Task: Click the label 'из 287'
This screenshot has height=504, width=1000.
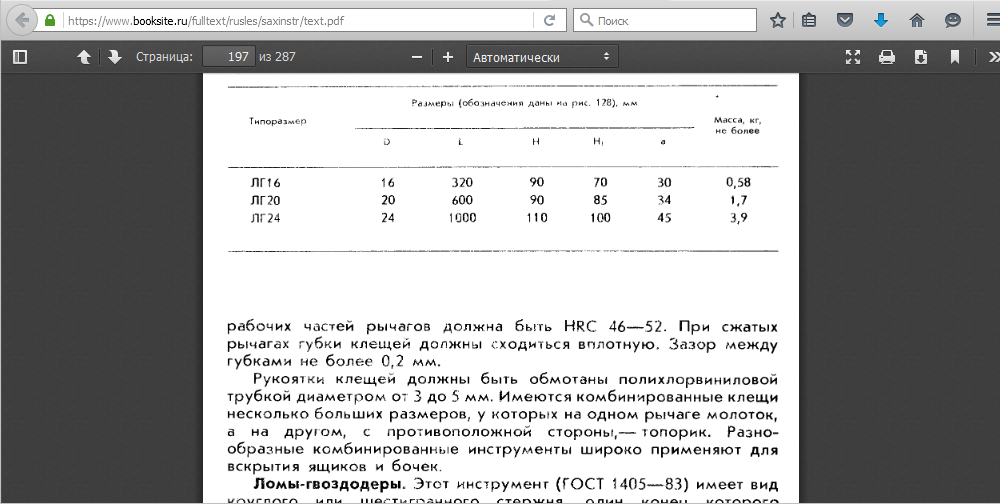Action: point(277,57)
